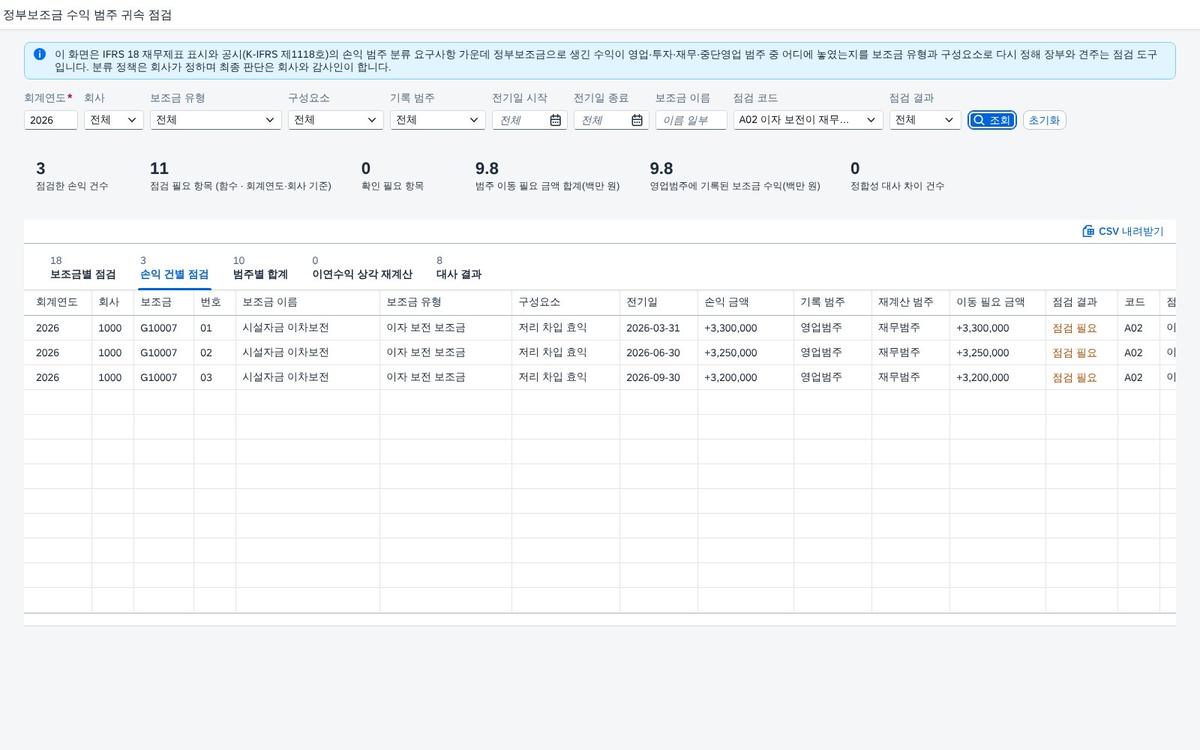
Task: Select the +3,250,000 value under 이동 필요 금액
Action: coord(983,353)
